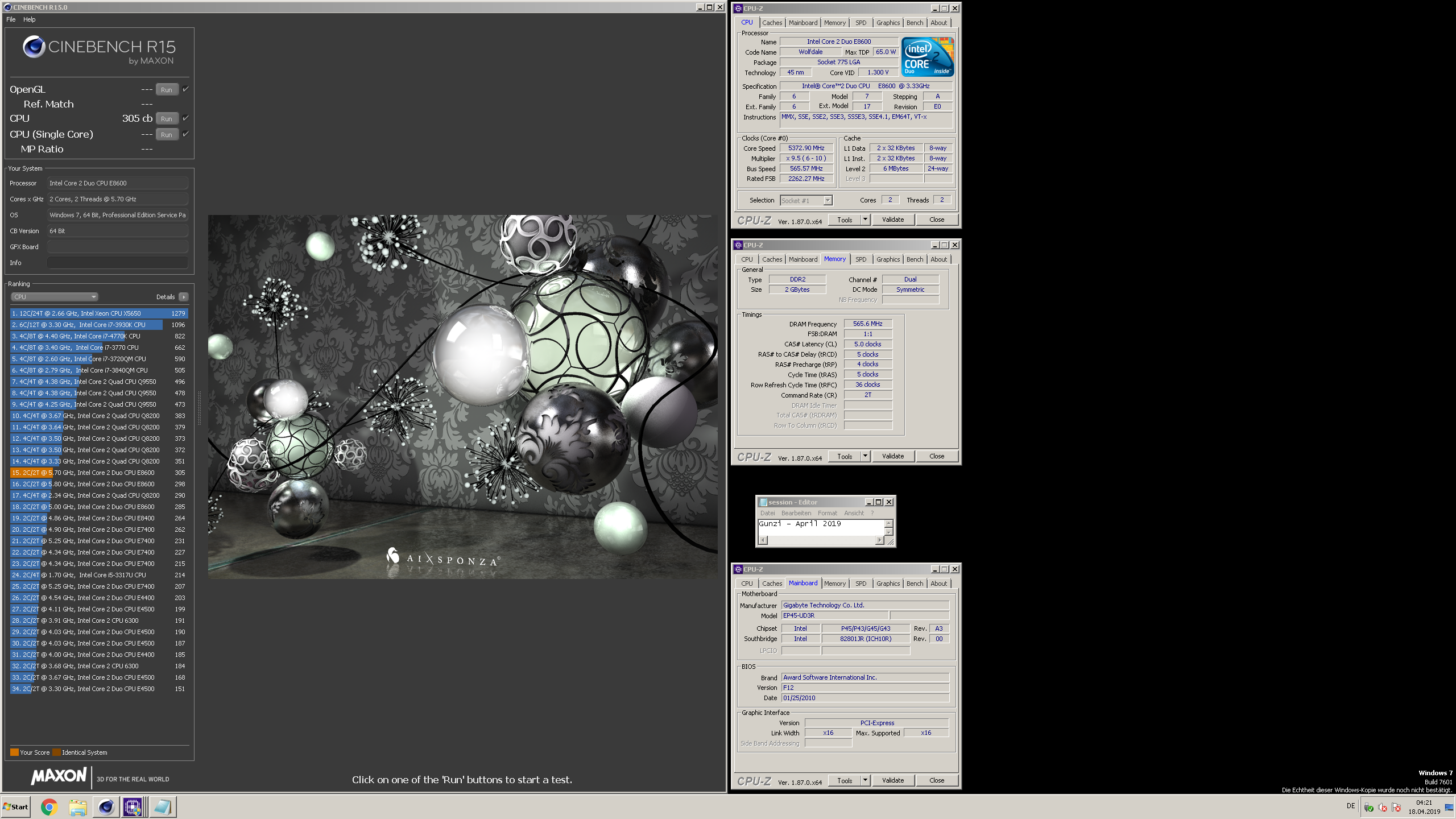Select the highlighted ranking row 15 E8600 5.70 GHz
The image size is (1456, 819).
99,473
